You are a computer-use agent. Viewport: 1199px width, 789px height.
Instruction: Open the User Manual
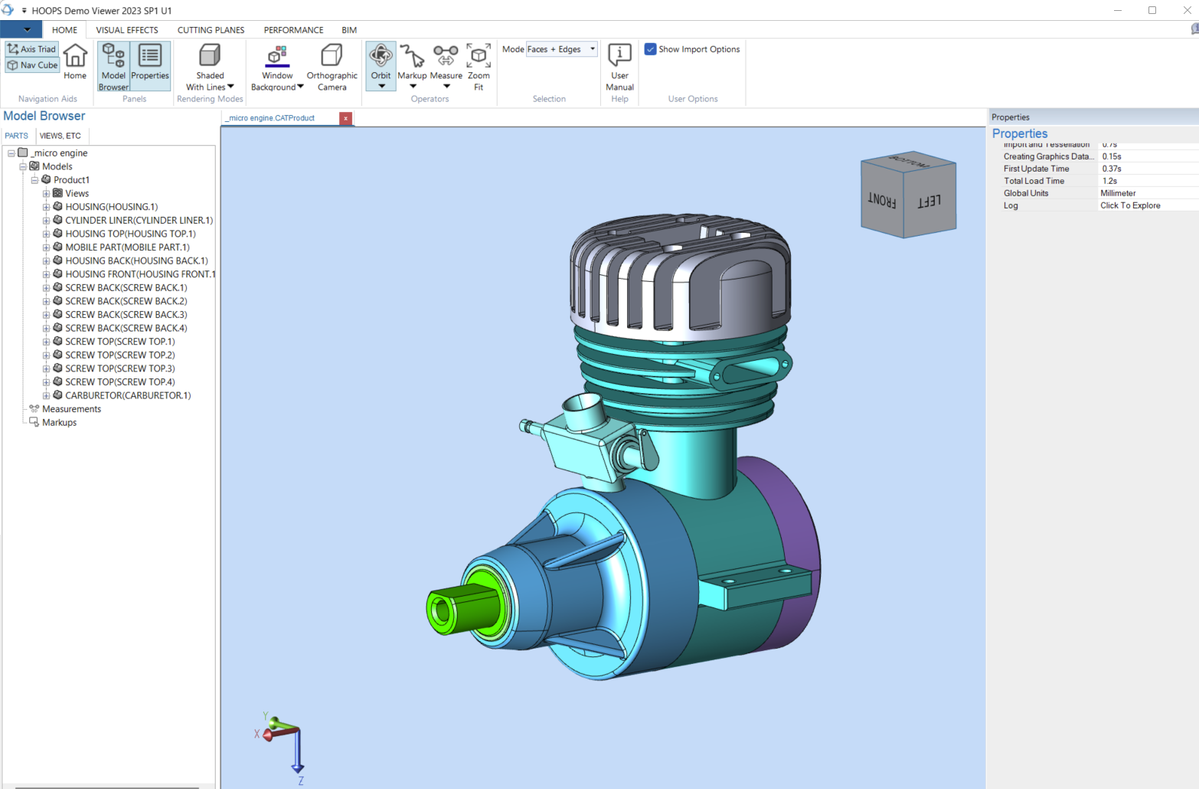pos(619,66)
